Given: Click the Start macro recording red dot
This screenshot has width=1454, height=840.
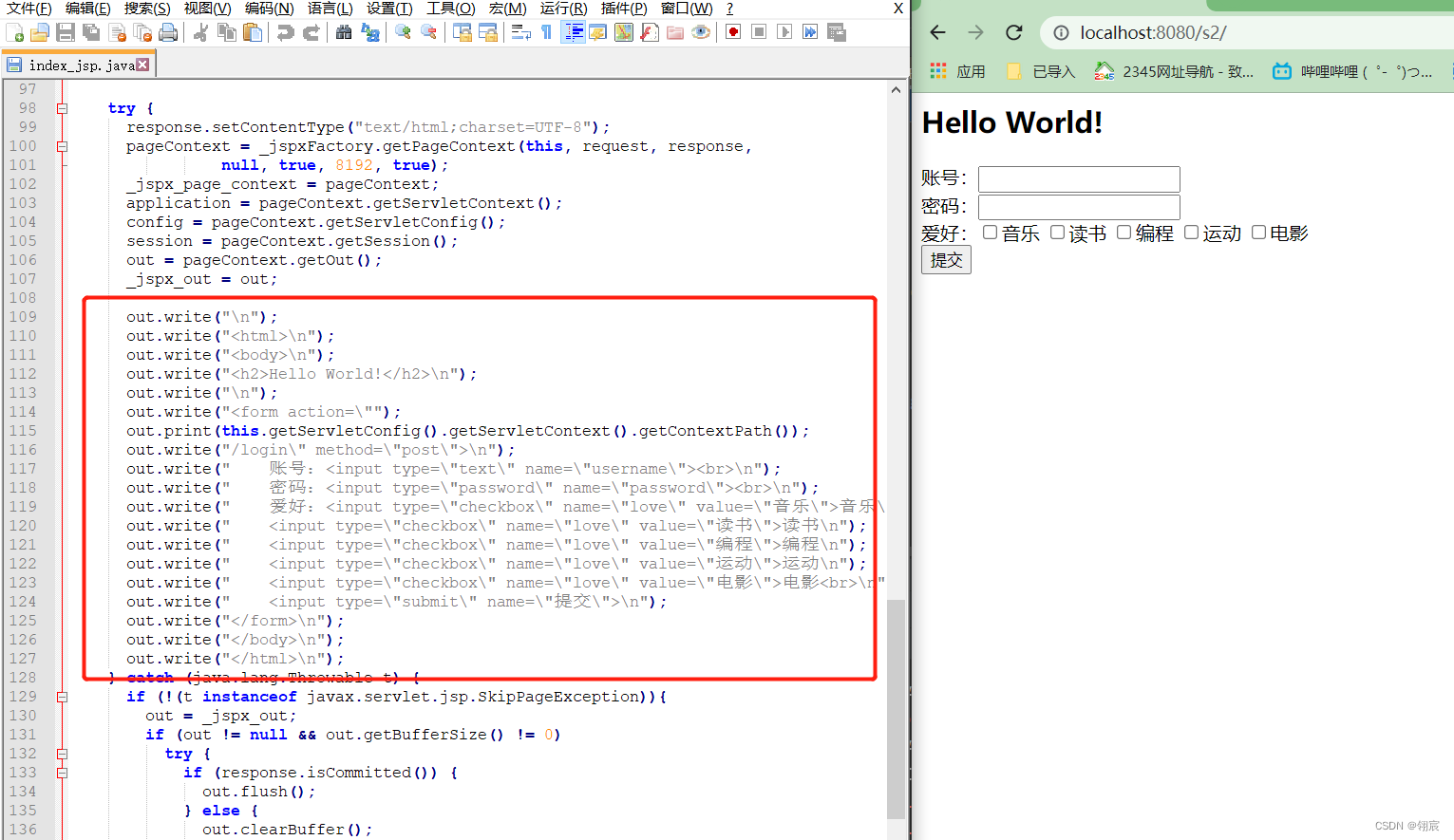Looking at the screenshot, I should click(733, 33).
